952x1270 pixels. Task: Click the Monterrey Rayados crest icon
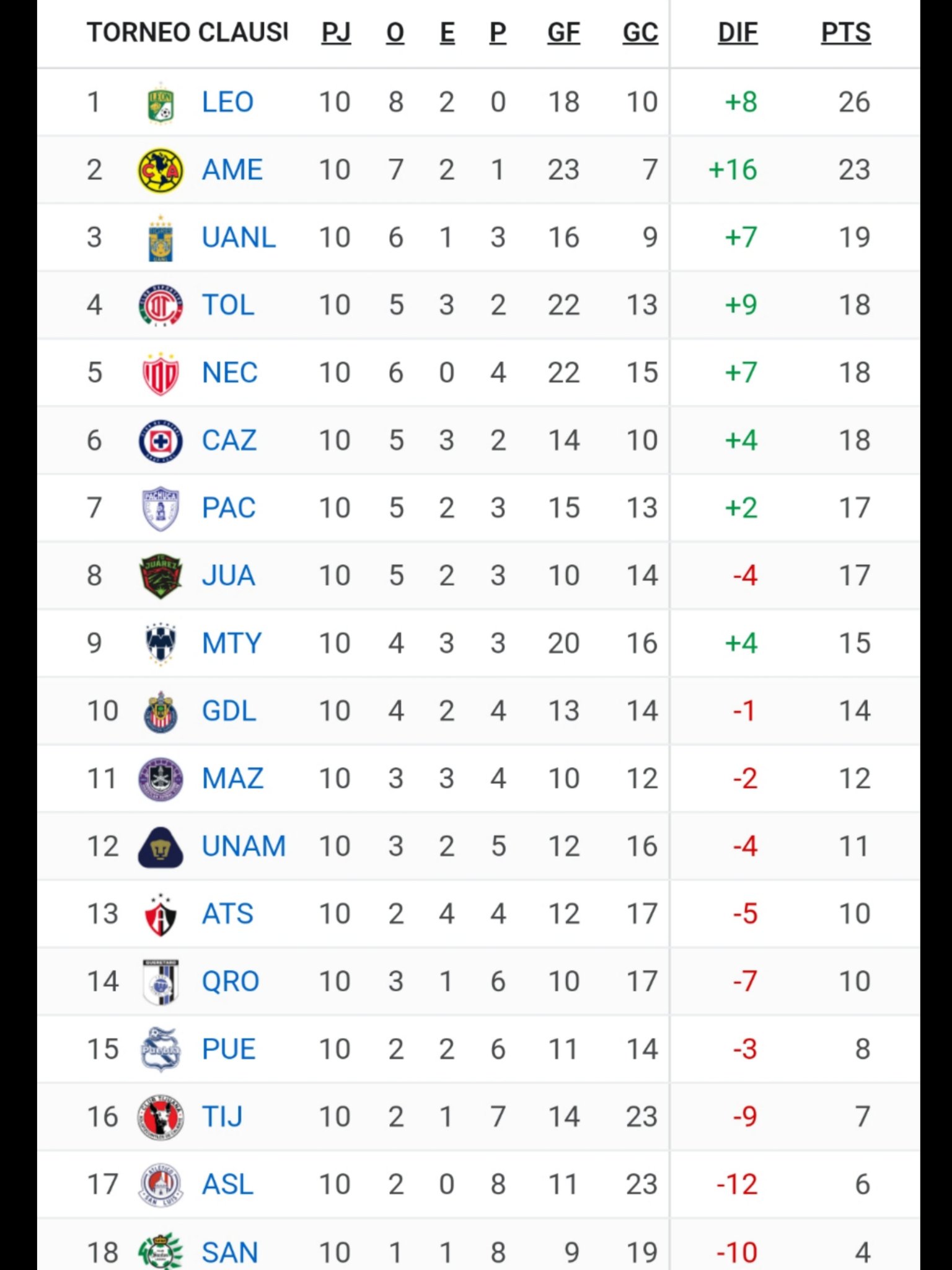[x=161, y=644]
